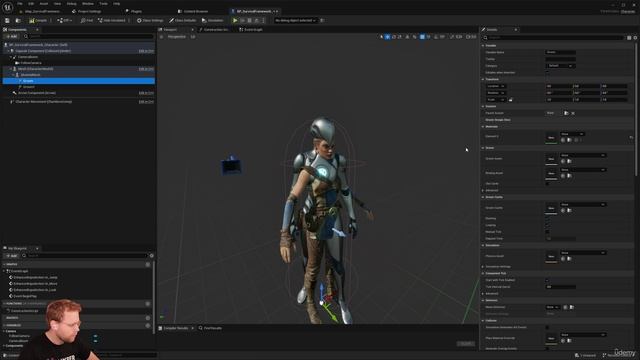Image resolution: width=640 pixels, height=360 pixels.
Task: Expand the Simulation Settings section
Action: click(x=483, y=267)
